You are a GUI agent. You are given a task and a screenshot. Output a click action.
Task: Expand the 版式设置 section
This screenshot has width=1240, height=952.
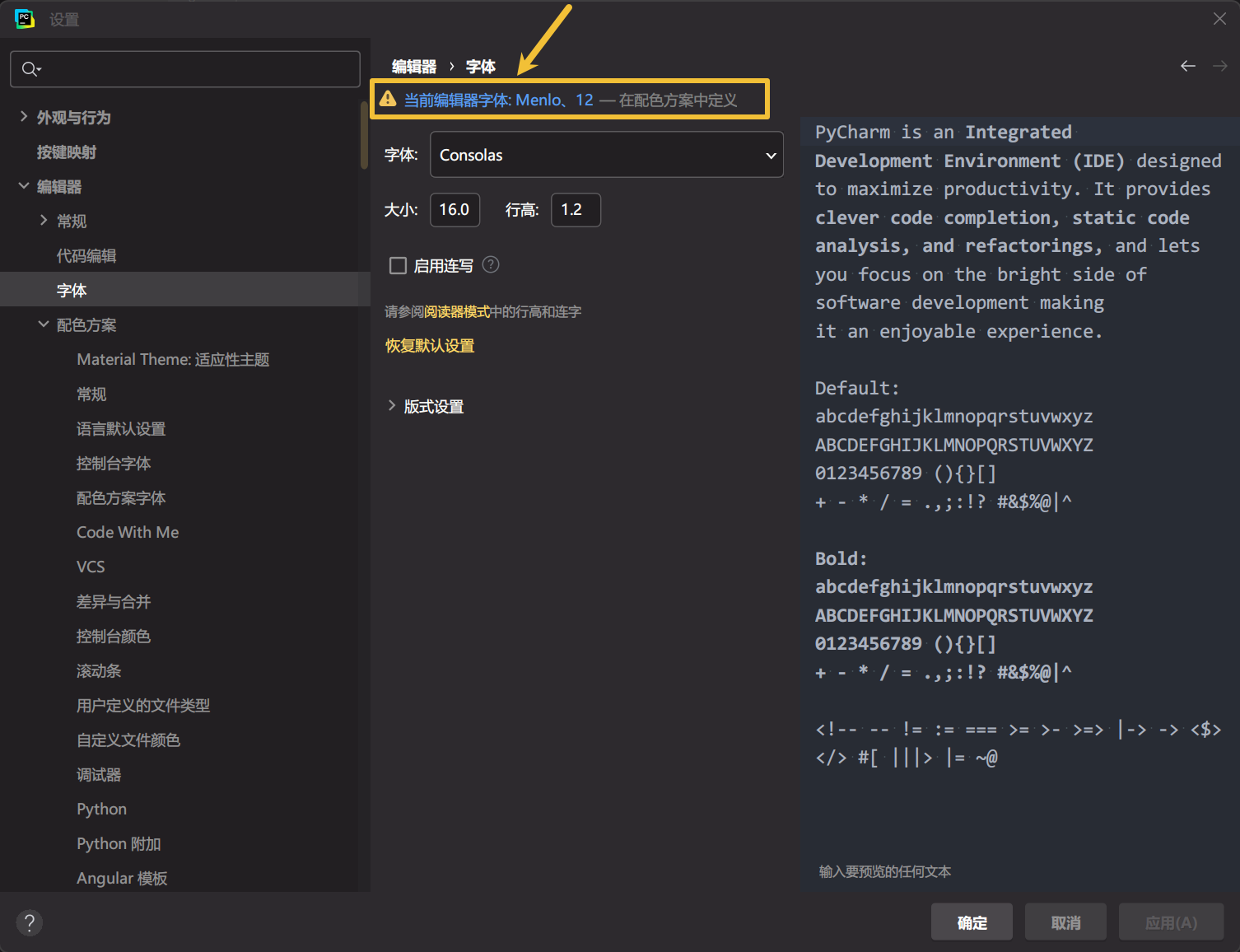pyautogui.click(x=392, y=406)
